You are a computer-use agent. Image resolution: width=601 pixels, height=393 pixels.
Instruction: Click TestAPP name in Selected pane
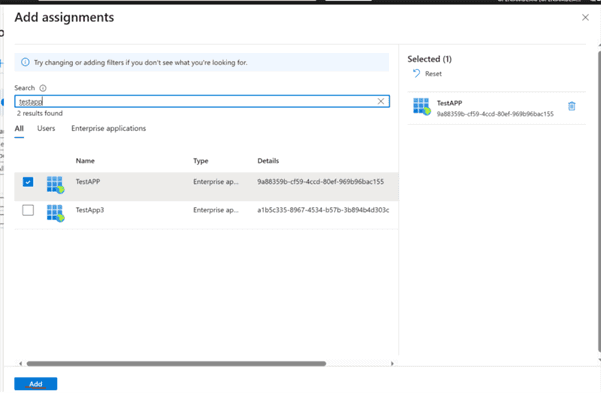[x=450, y=103]
